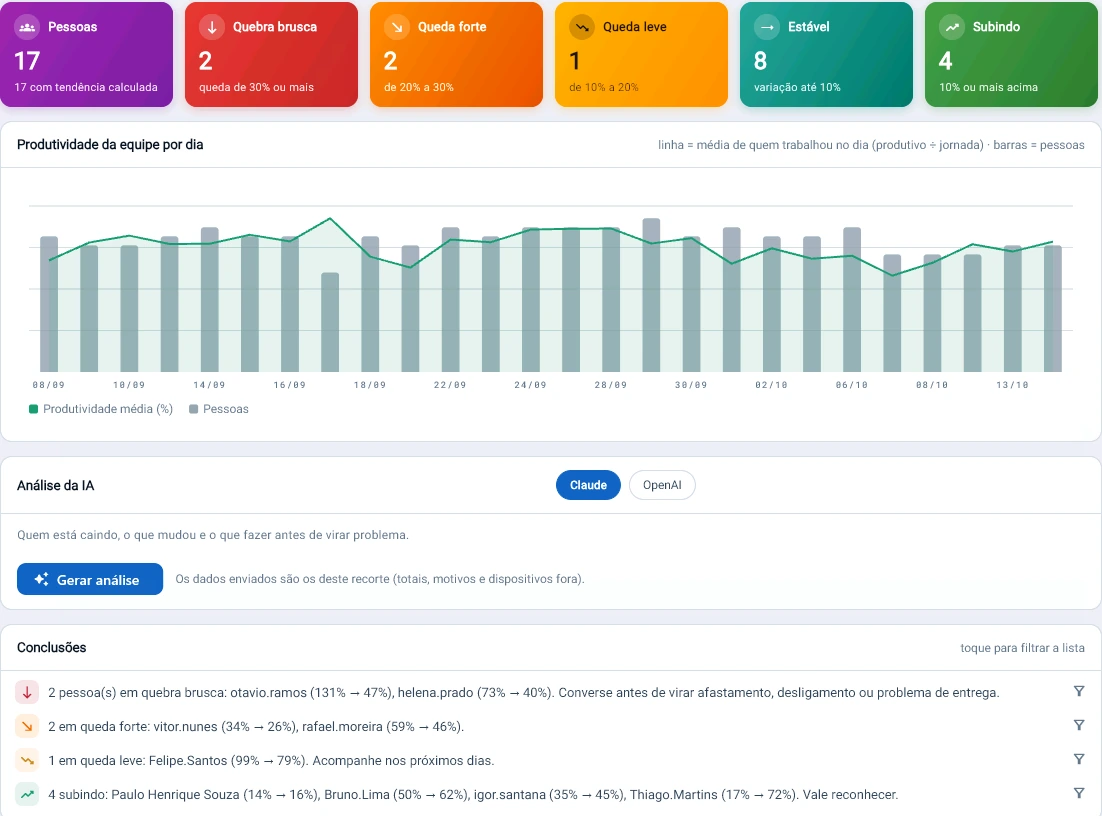
Task: Open the Quebra brusca summary card
Action: point(271,54)
